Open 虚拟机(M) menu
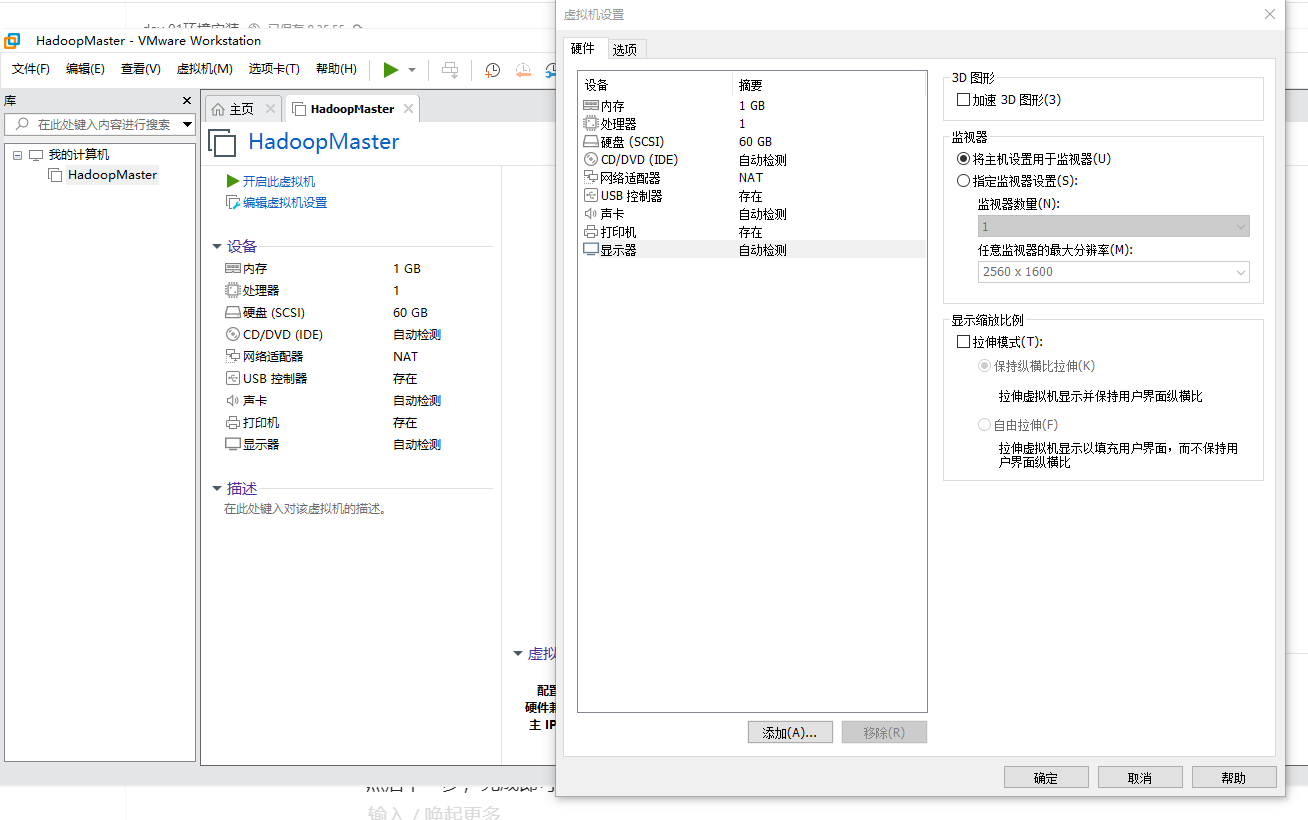Viewport: 1308px width, 820px height. (204, 69)
